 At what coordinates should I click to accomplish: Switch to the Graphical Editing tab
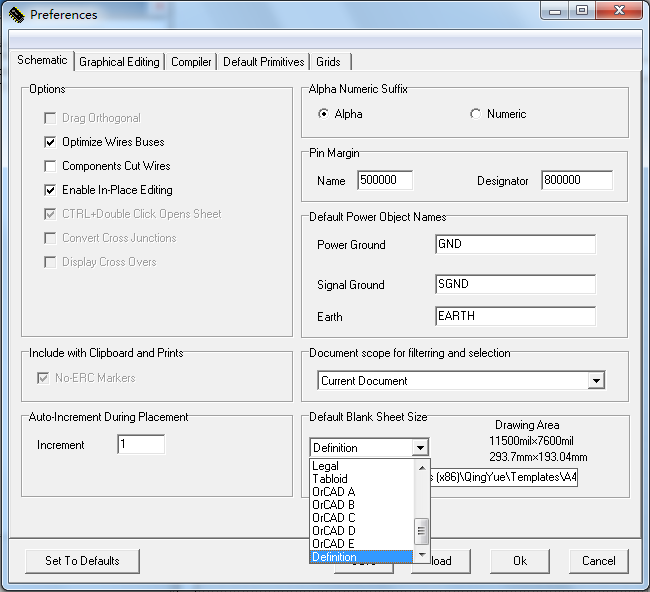click(x=119, y=62)
